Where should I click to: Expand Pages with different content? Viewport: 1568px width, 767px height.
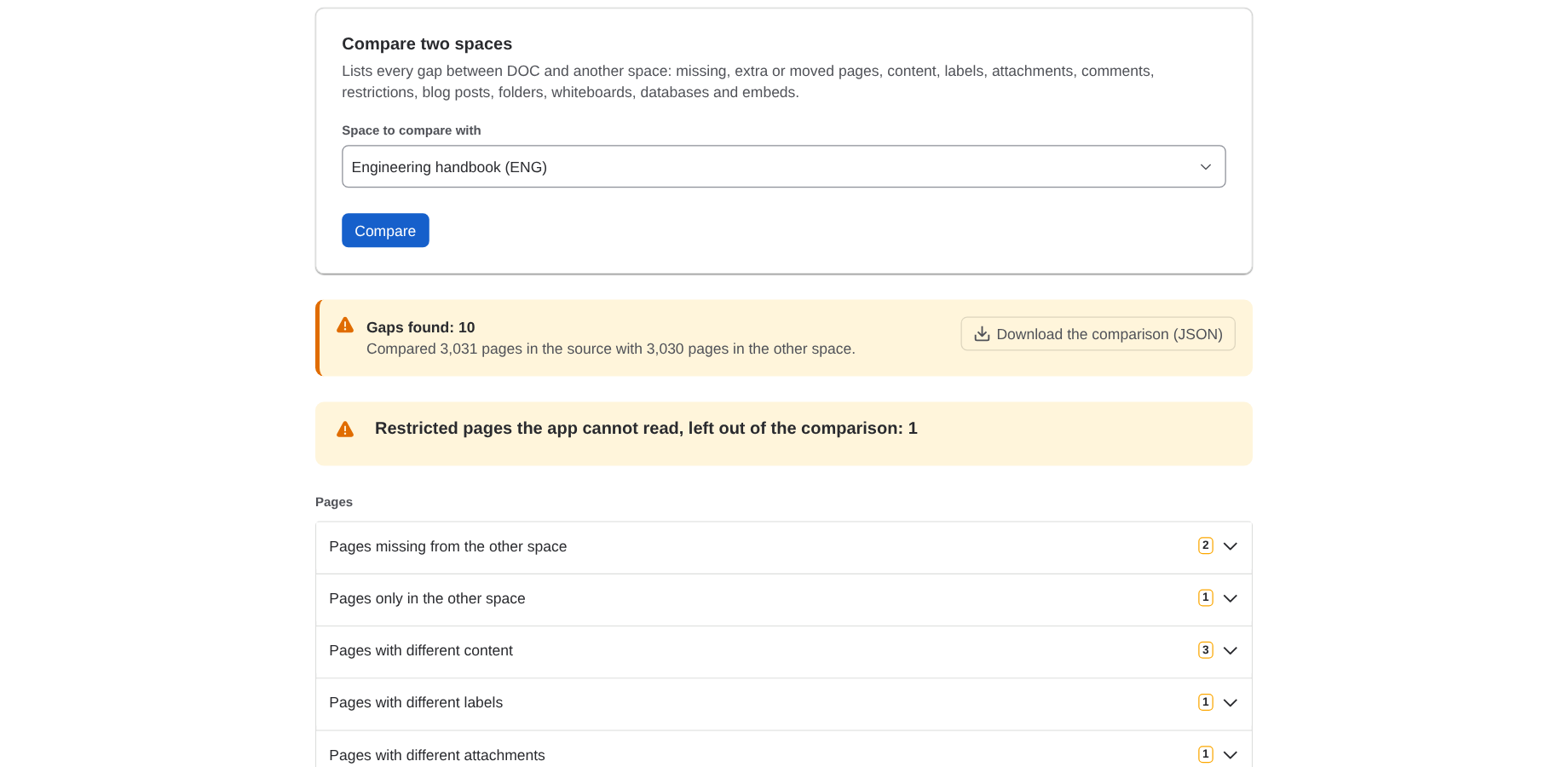[x=783, y=651]
